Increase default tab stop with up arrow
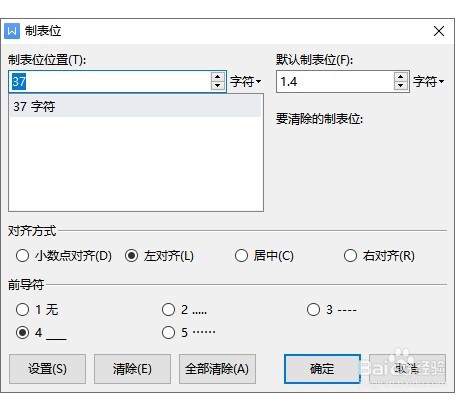475x401 pixels. (400, 77)
